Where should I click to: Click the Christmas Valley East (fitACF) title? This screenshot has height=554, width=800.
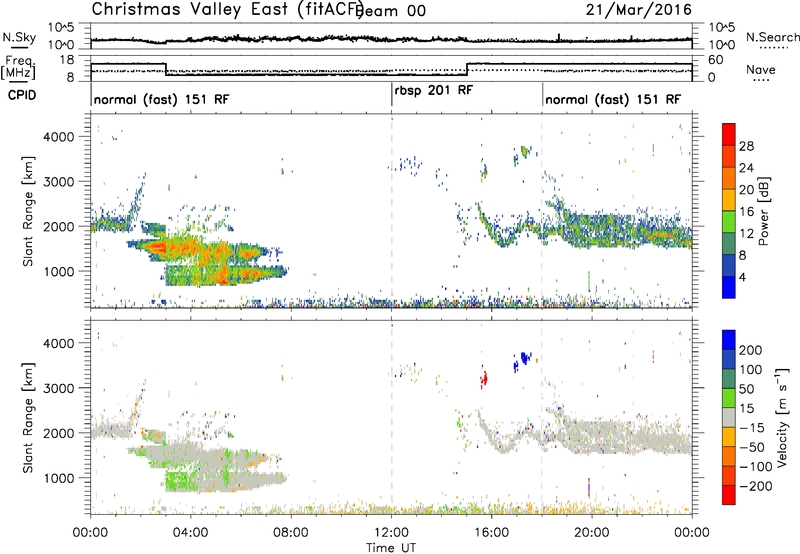coord(227,9)
